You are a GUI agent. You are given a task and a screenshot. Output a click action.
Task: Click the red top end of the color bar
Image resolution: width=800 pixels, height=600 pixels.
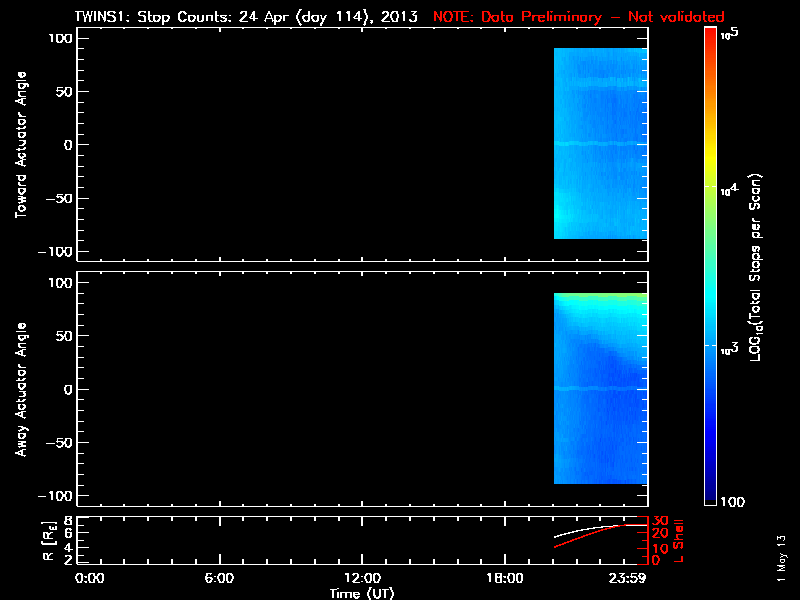[x=710, y=36]
